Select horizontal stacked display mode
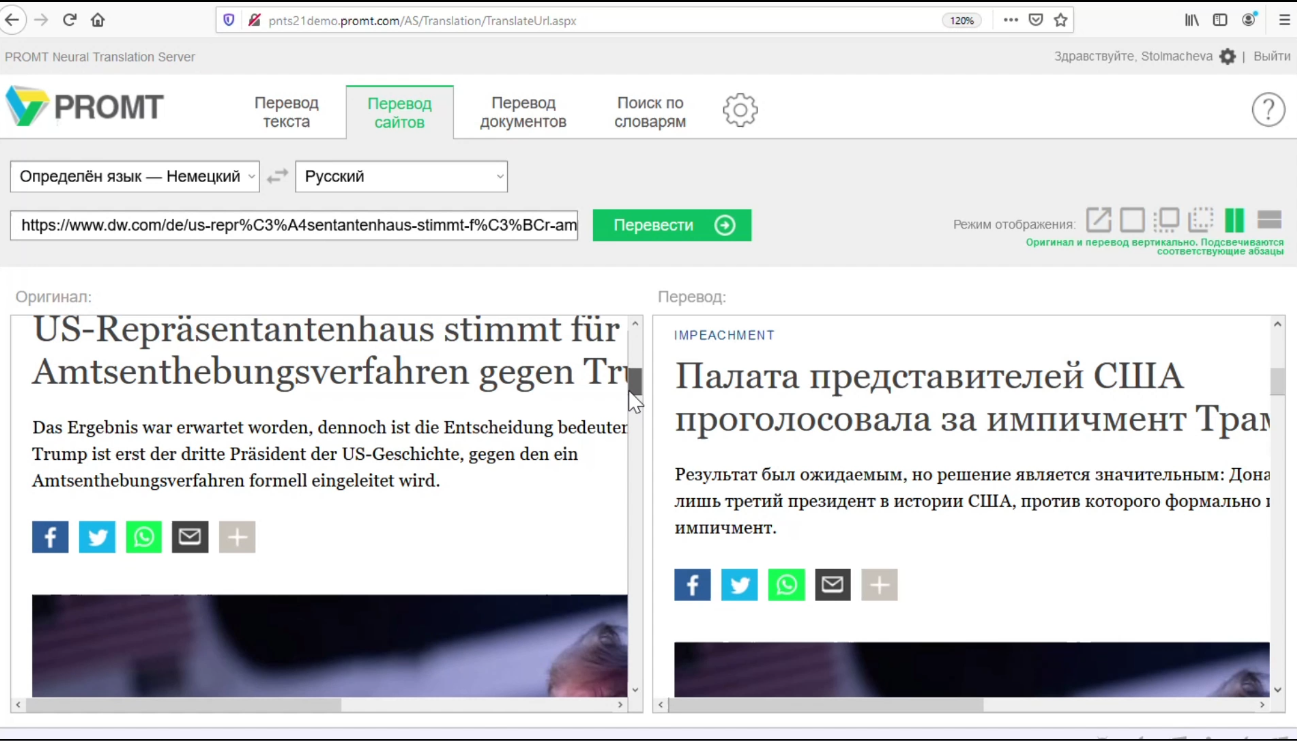 tap(1269, 220)
